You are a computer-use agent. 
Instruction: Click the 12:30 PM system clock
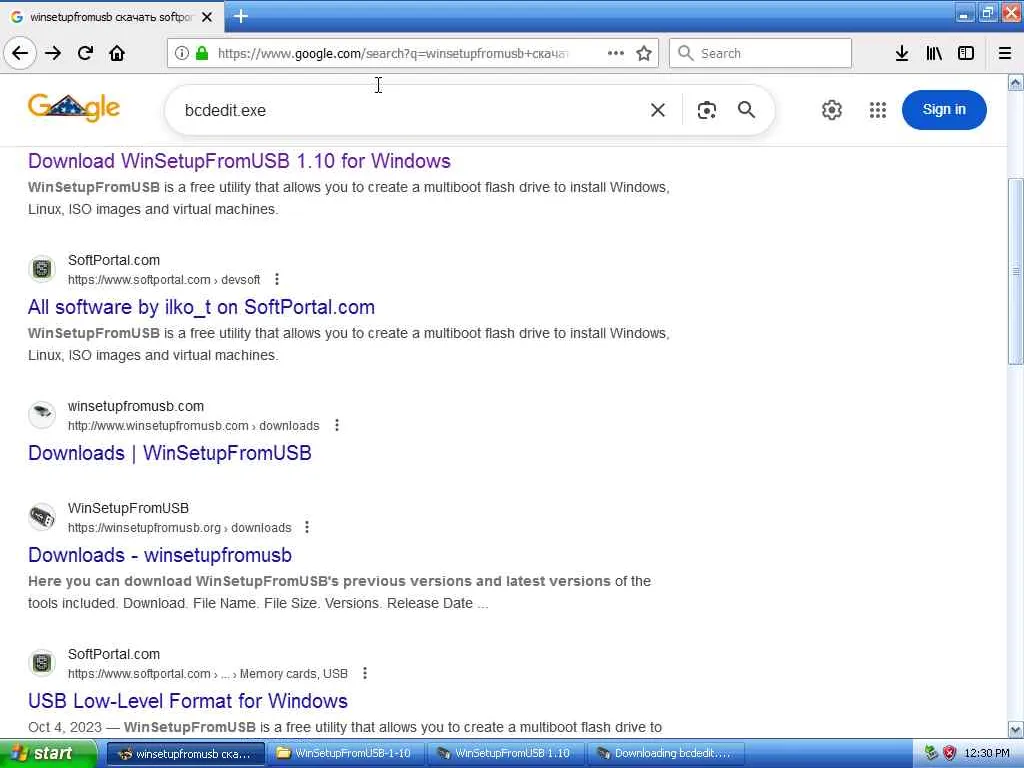tap(987, 753)
